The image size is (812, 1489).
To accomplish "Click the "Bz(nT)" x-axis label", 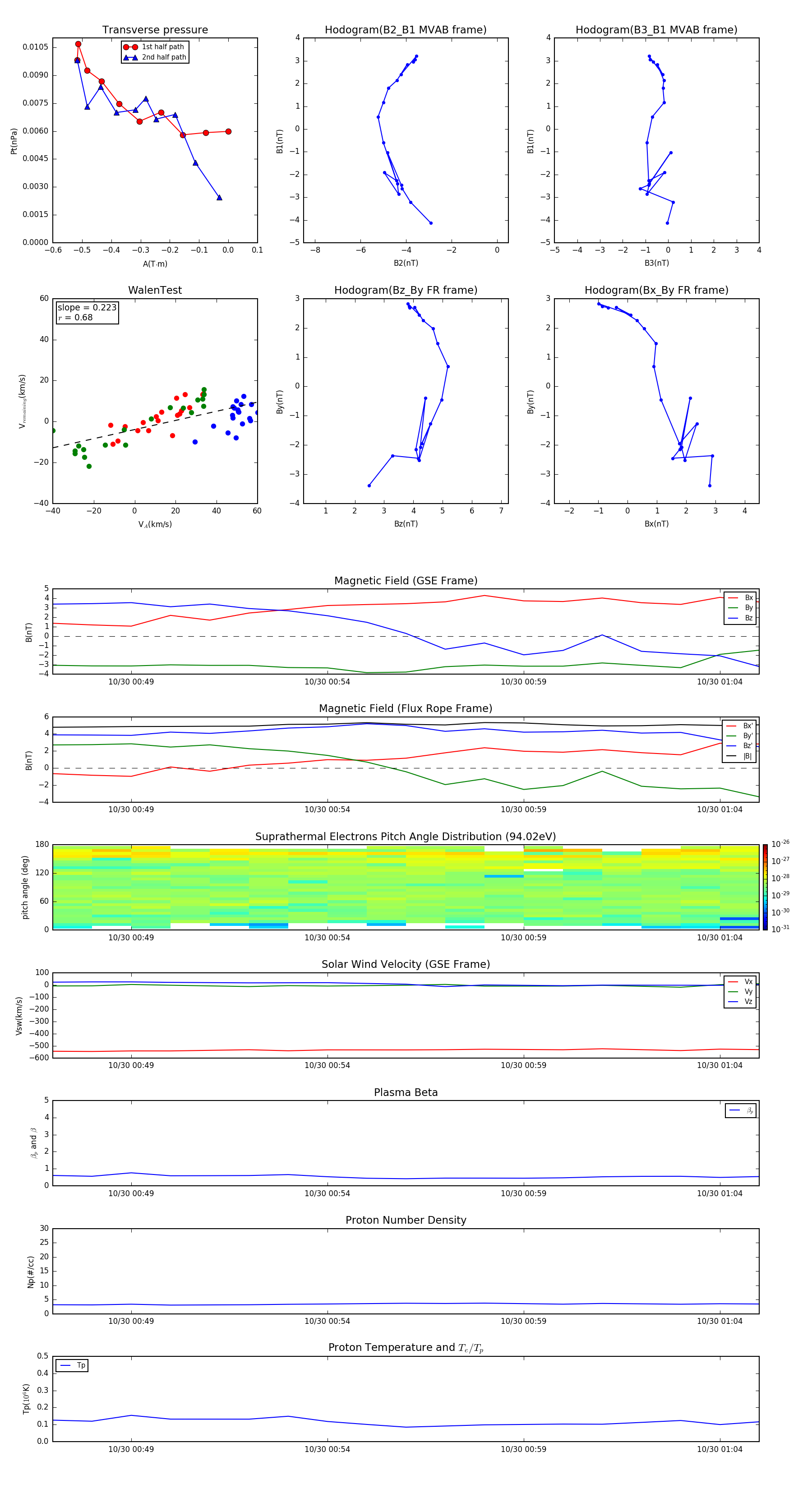I will (406, 524).
